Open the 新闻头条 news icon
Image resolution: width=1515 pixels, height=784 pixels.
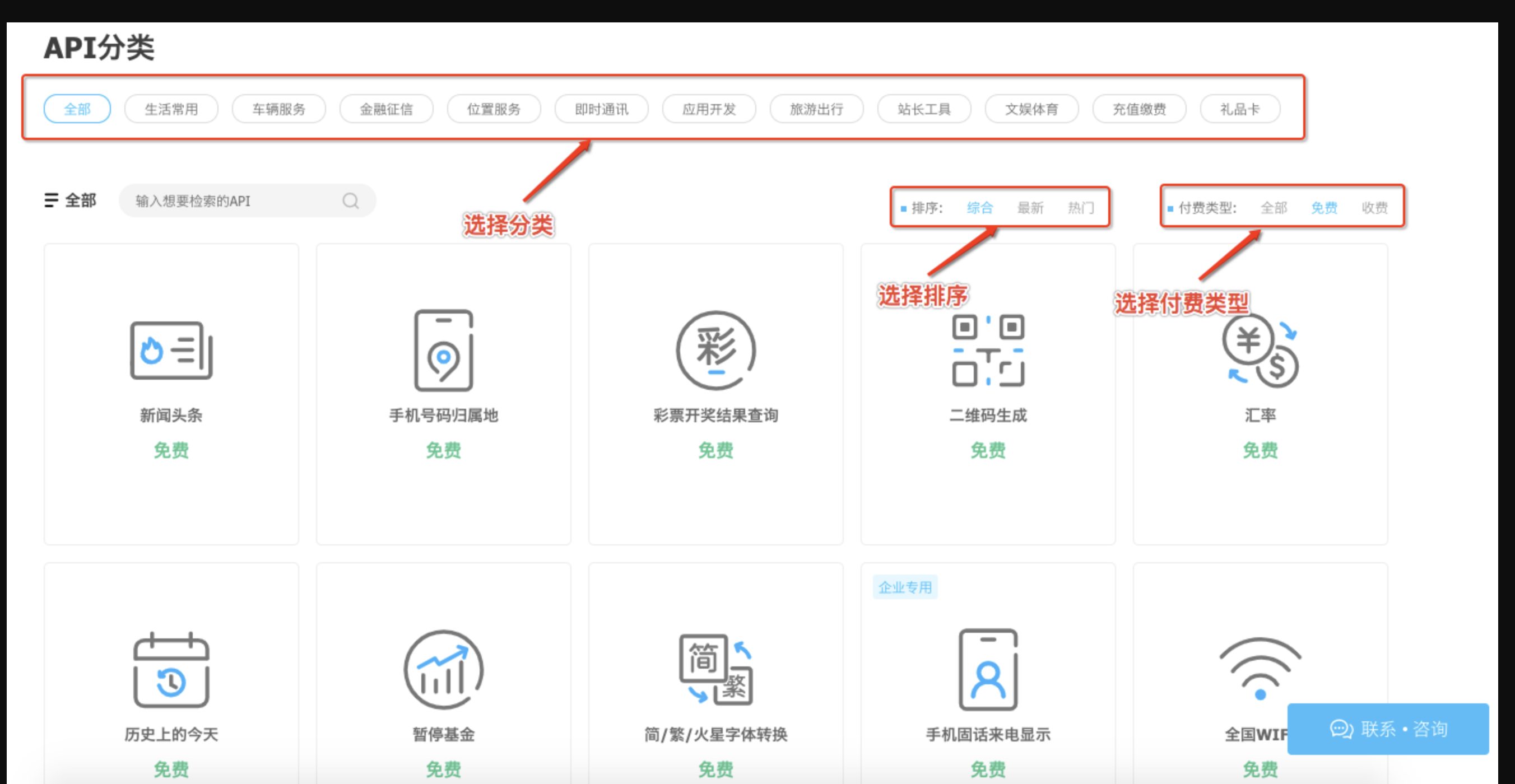point(171,350)
